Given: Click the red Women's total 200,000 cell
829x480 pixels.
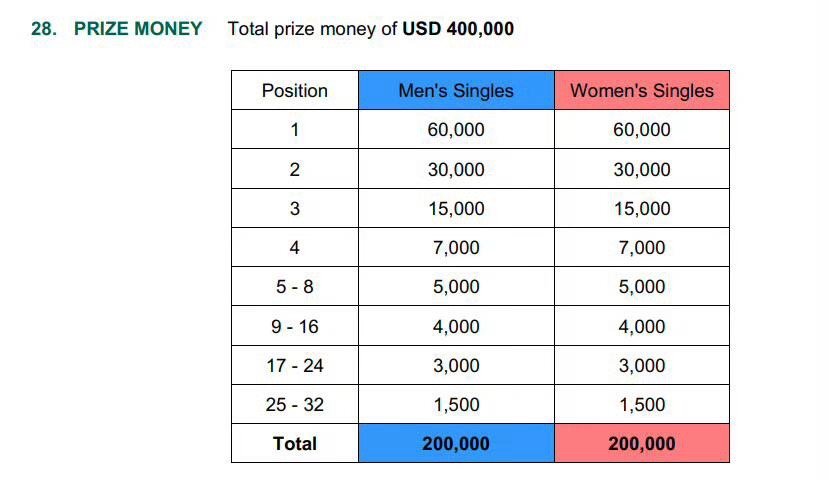Looking at the screenshot, I should [642, 444].
